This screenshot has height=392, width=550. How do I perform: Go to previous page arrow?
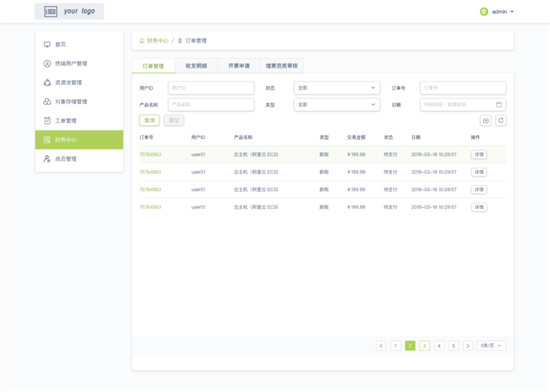381,346
